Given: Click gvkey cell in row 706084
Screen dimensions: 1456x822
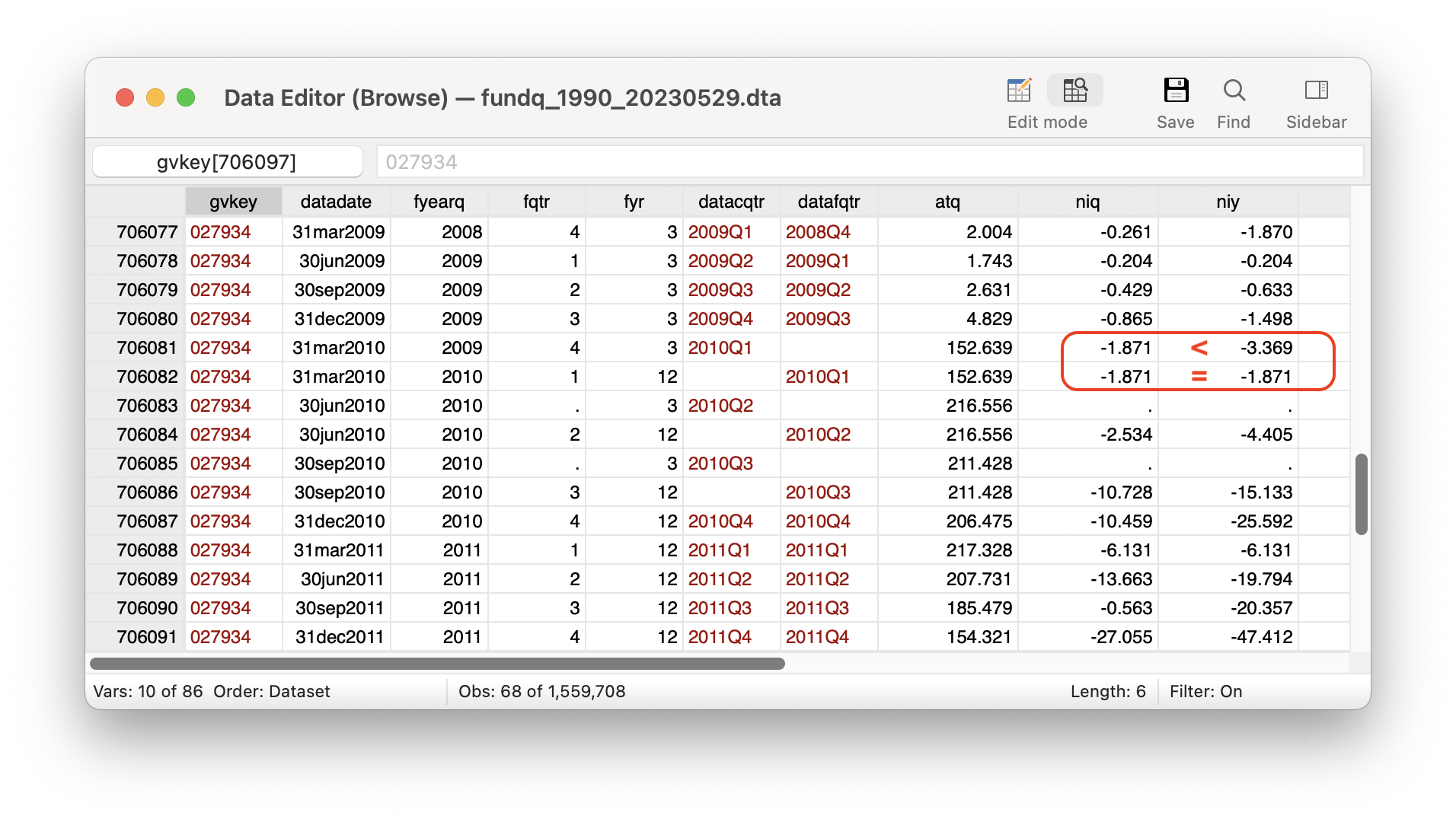Looking at the screenshot, I should pos(233,435).
